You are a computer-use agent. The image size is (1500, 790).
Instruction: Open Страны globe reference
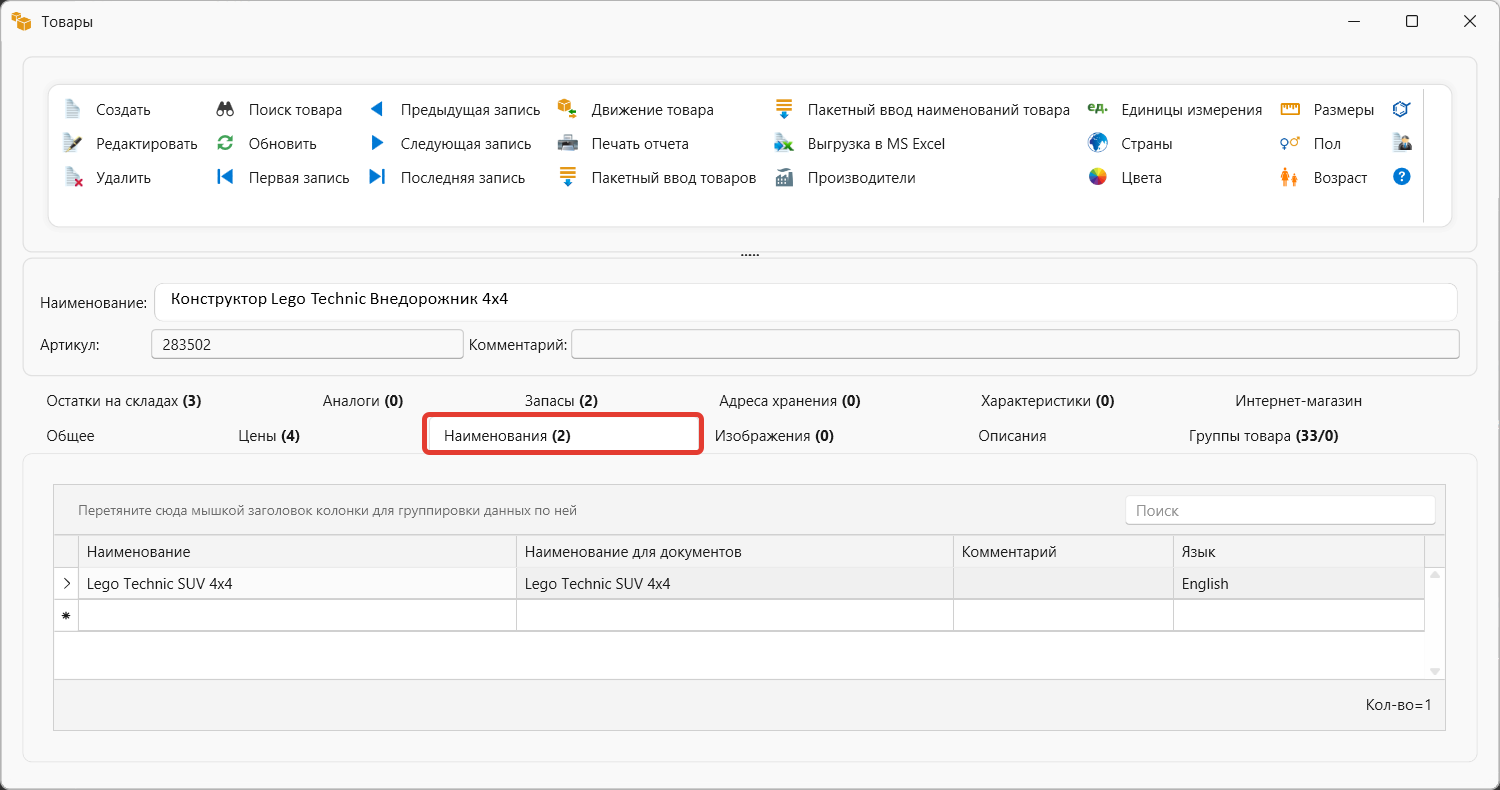(x=1098, y=143)
